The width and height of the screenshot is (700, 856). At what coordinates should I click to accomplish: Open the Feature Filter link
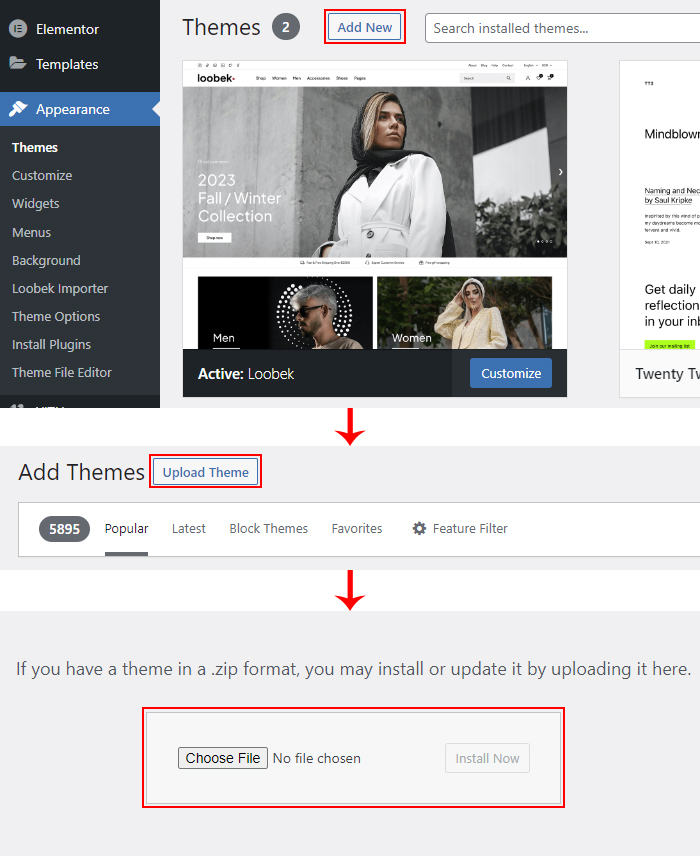point(460,528)
